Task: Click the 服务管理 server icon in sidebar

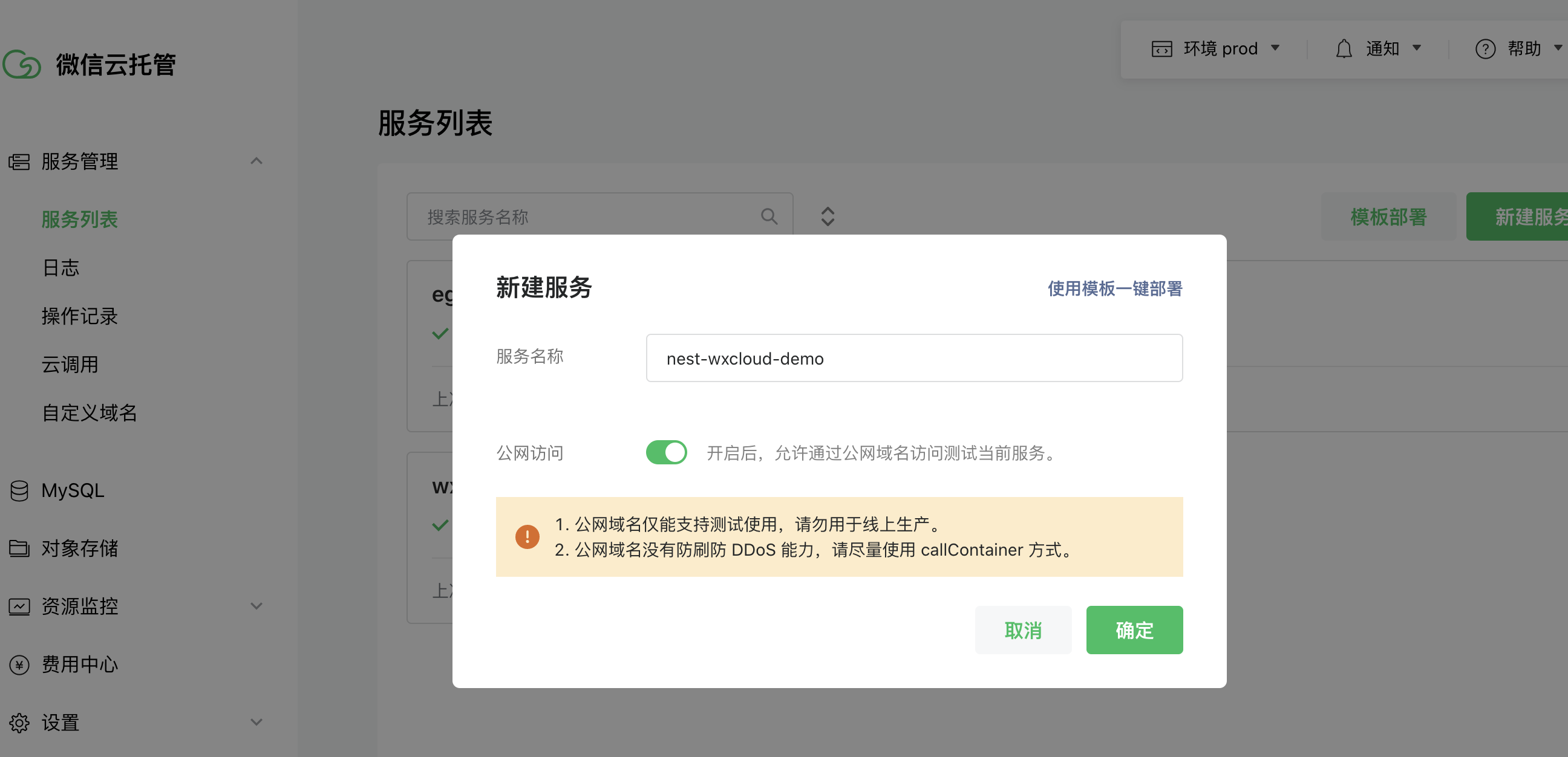Action: (x=19, y=162)
